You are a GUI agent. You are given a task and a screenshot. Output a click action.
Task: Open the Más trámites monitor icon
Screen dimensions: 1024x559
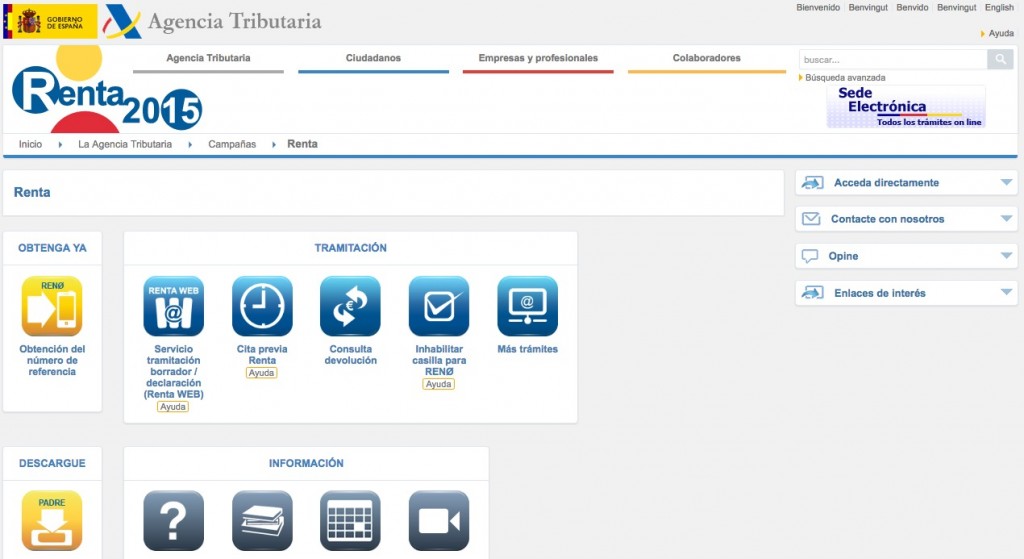pos(528,306)
